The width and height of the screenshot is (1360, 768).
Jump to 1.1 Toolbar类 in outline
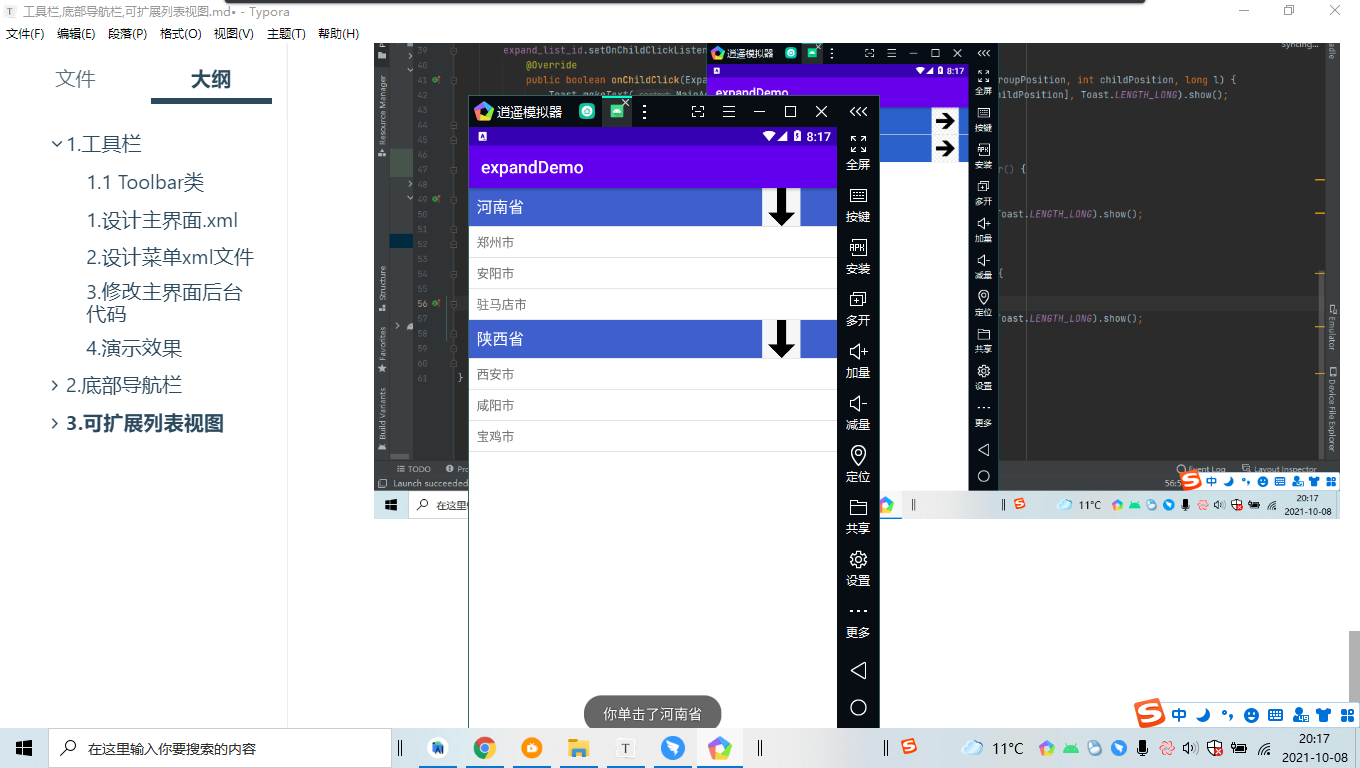click(x=145, y=182)
